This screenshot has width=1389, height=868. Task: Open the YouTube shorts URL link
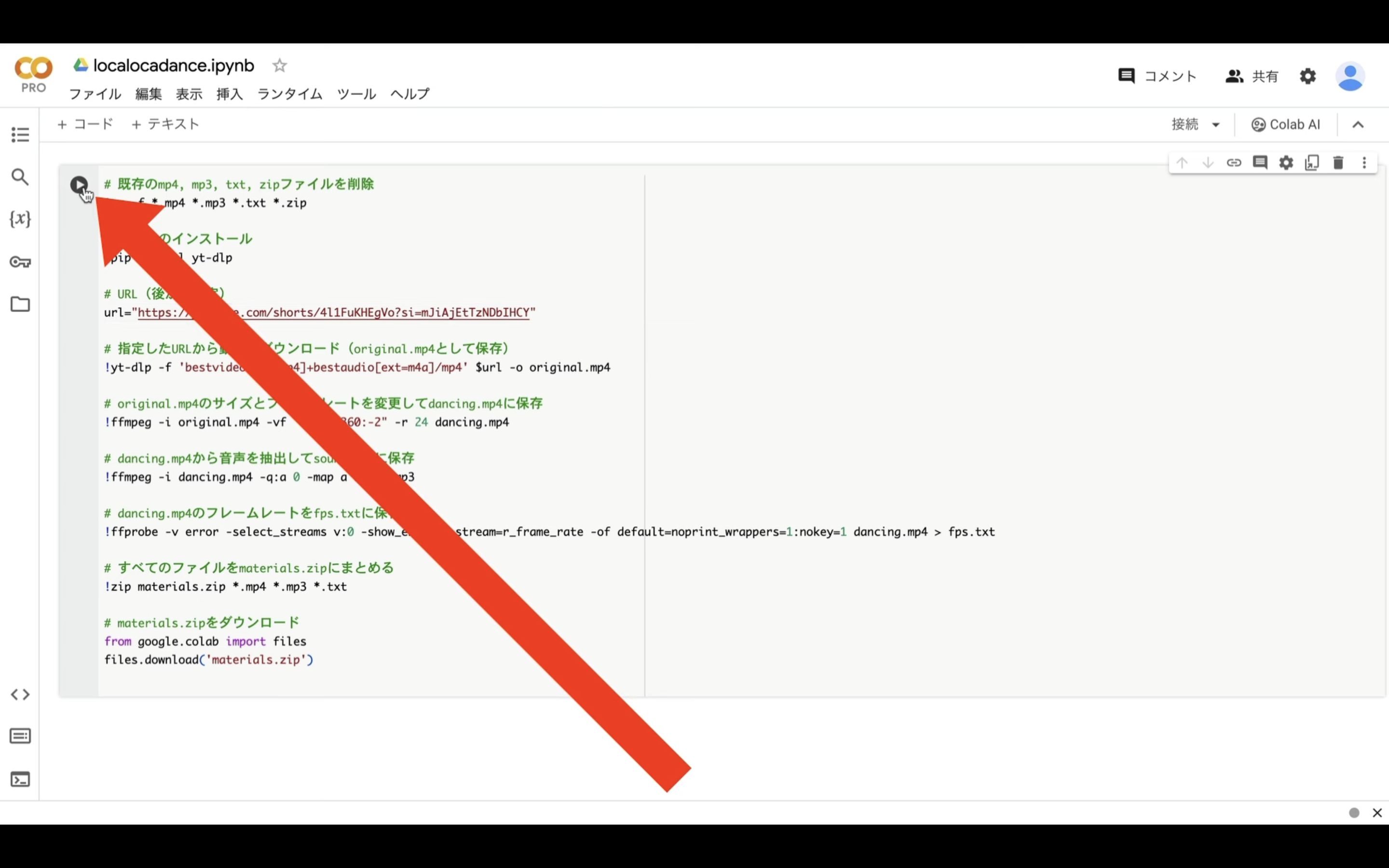click(333, 312)
